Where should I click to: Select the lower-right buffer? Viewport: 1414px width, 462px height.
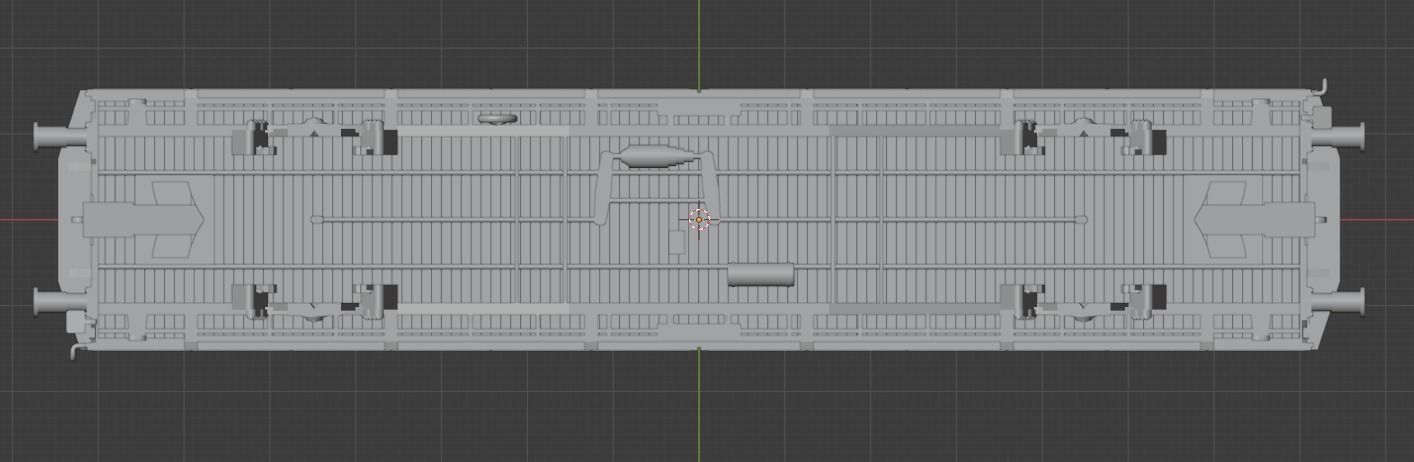click(x=1336, y=301)
